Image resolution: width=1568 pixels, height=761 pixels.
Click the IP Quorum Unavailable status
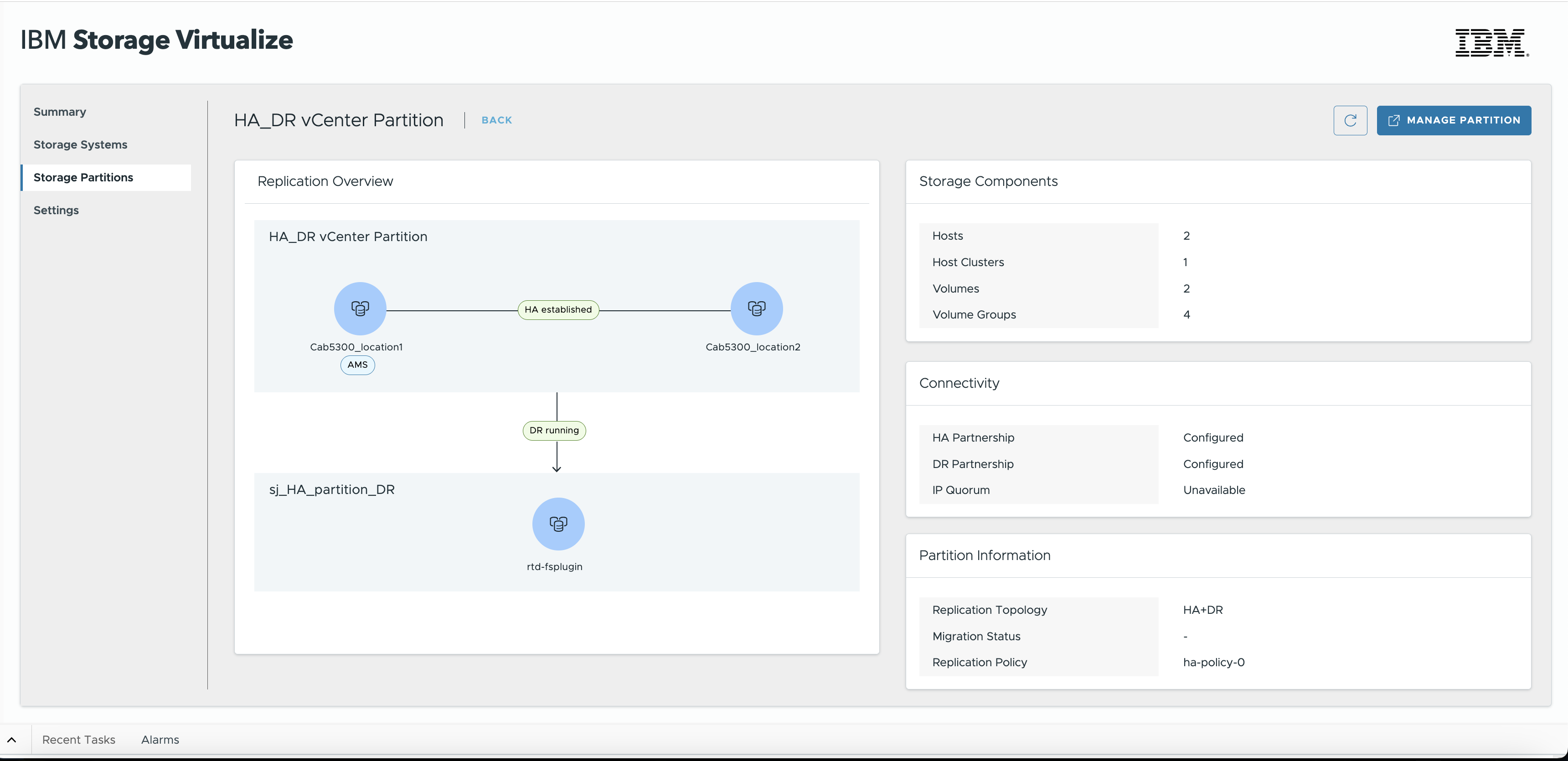[x=1214, y=490]
